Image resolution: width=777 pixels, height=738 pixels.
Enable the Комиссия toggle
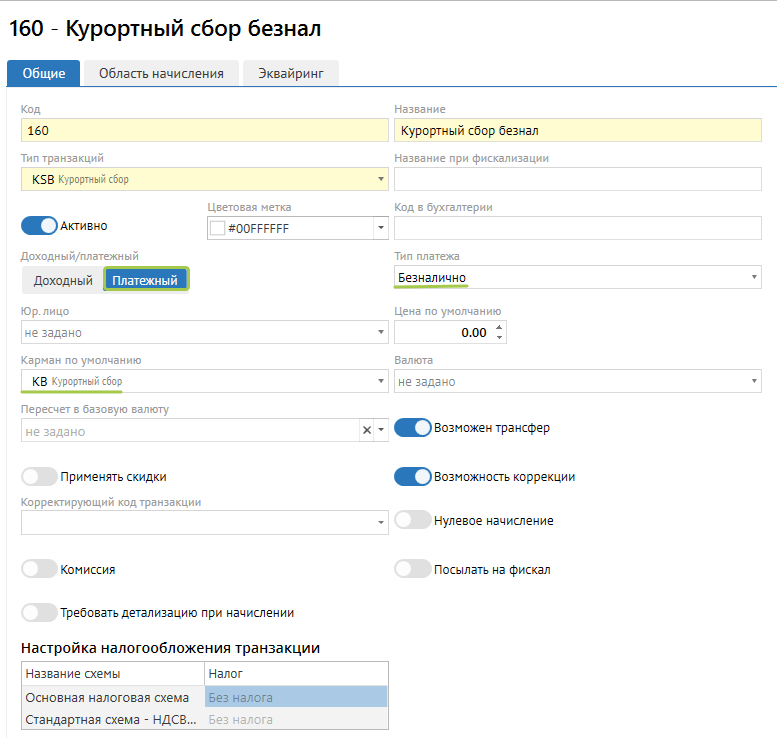click(x=40, y=569)
